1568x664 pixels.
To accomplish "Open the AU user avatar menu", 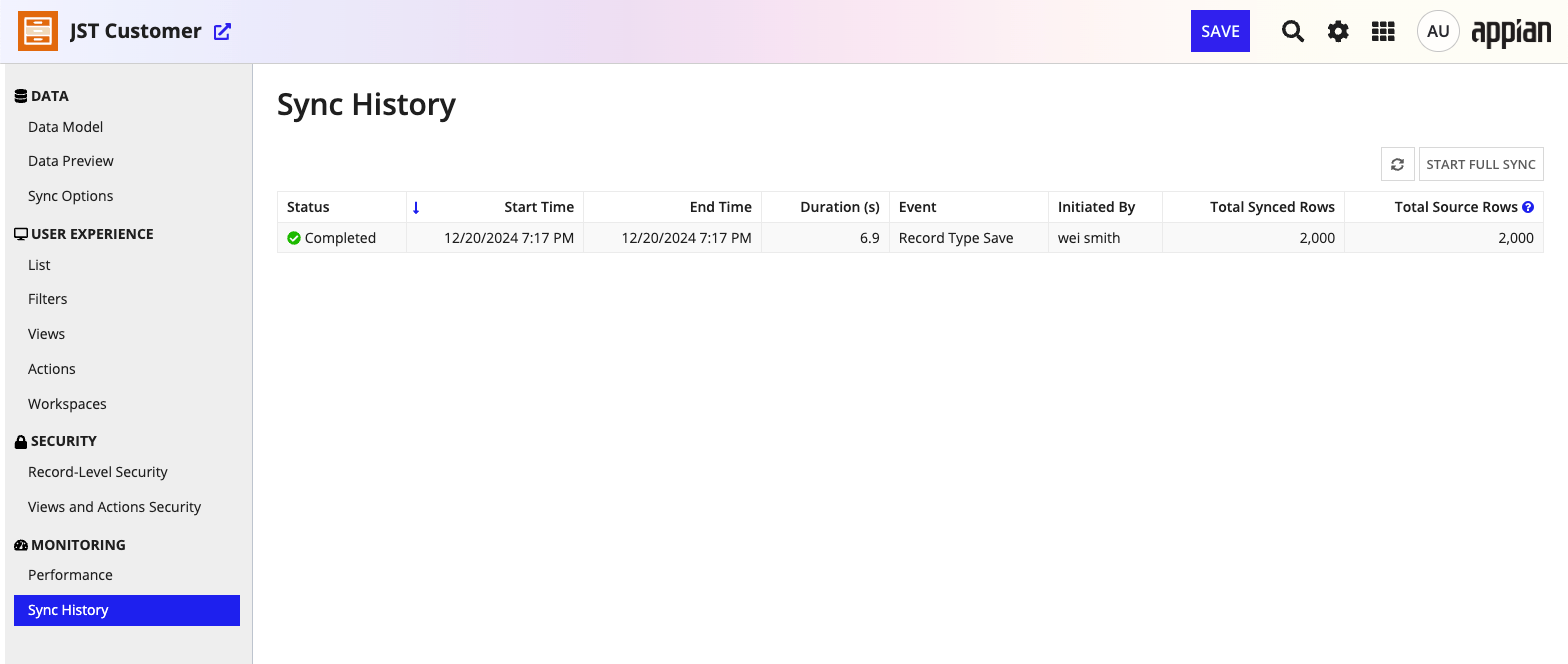I will click(1438, 31).
